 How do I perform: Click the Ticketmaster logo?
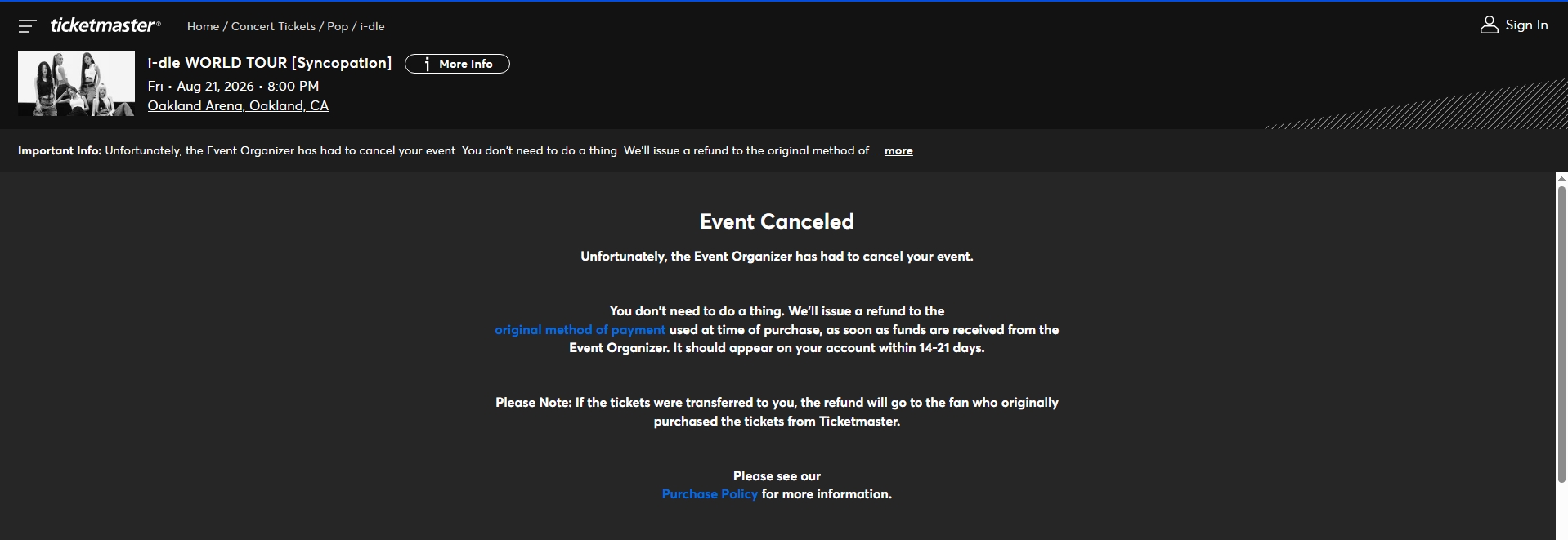[x=105, y=26]
